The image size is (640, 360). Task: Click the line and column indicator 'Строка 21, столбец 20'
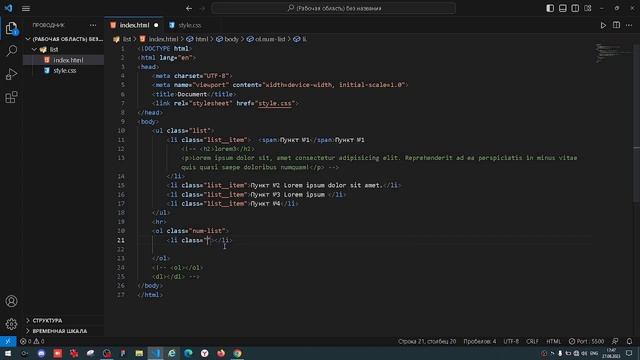(427, 341)
